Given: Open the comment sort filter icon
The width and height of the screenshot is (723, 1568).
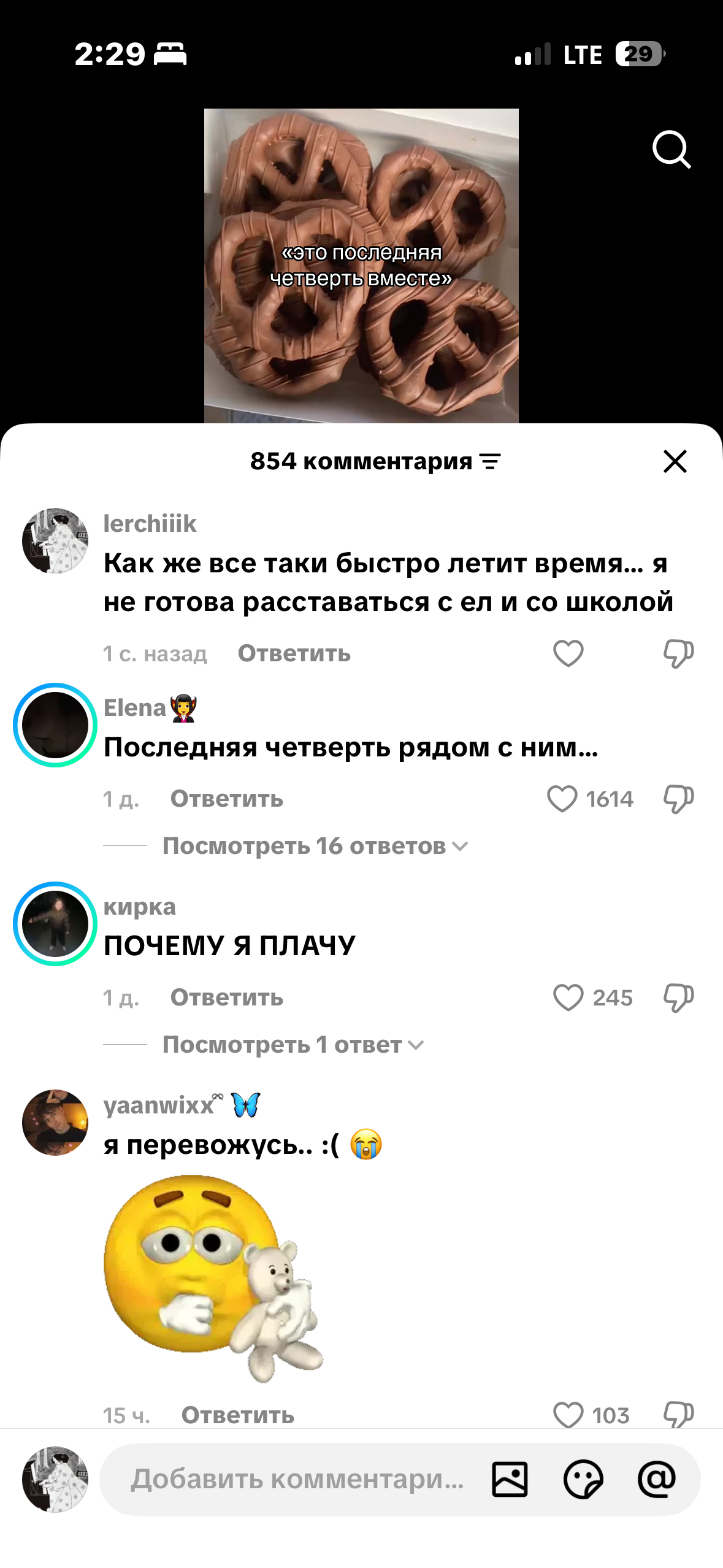Looking at the screenshot, I should (490, 461).
